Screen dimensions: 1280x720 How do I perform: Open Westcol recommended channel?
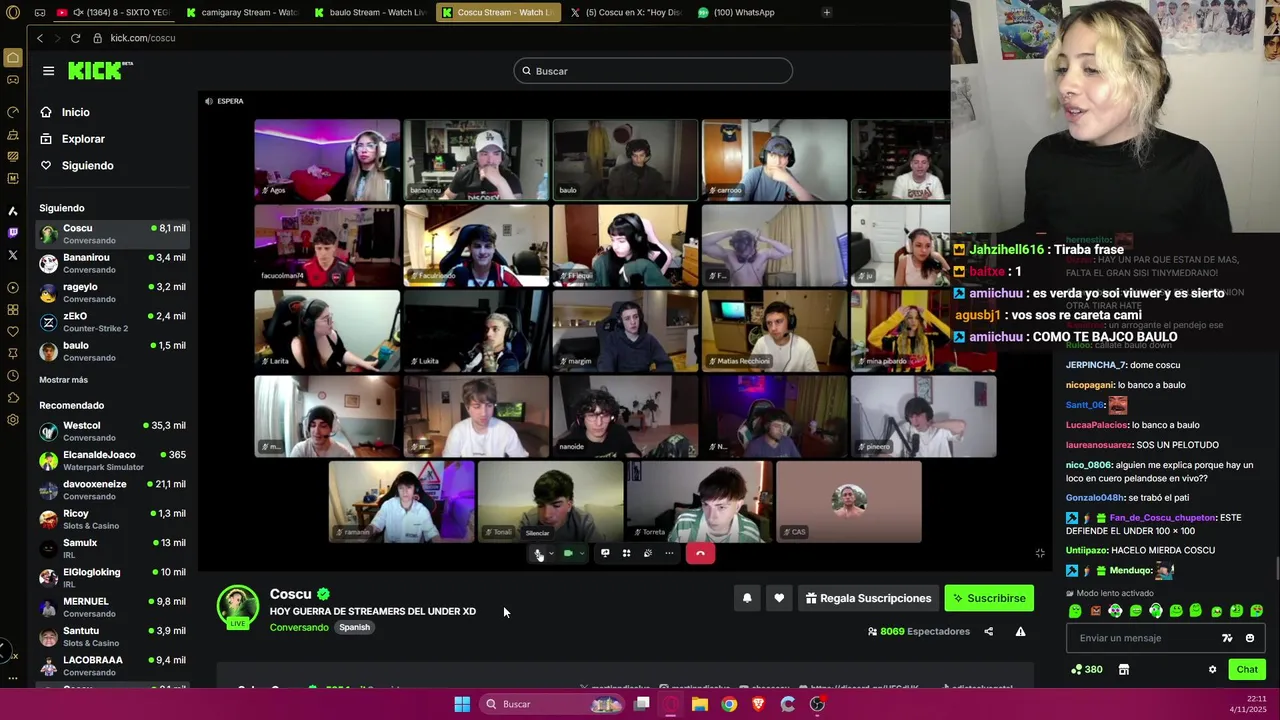(112, 431)
